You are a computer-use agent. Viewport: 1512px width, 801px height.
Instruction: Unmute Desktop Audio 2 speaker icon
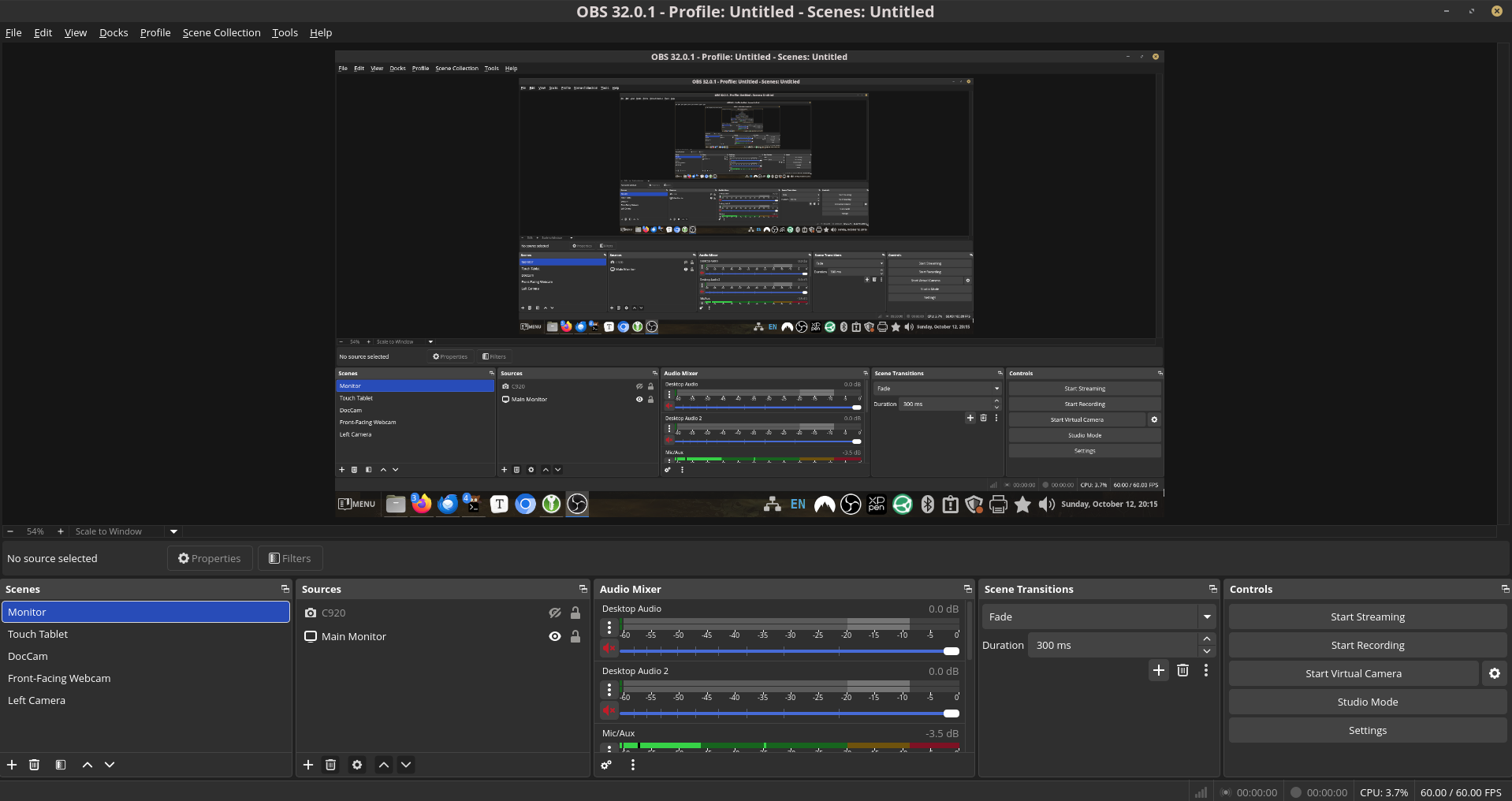[609, 711]
